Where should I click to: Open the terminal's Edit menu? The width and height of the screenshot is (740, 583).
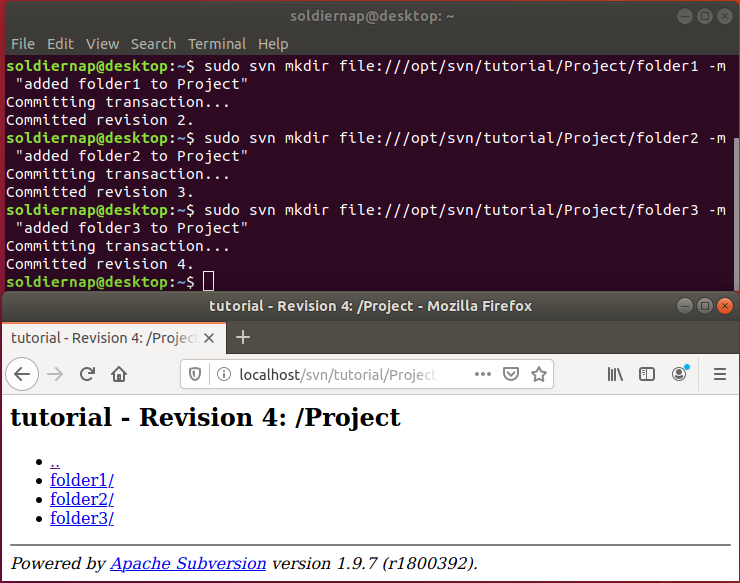[x=60, y=44]
